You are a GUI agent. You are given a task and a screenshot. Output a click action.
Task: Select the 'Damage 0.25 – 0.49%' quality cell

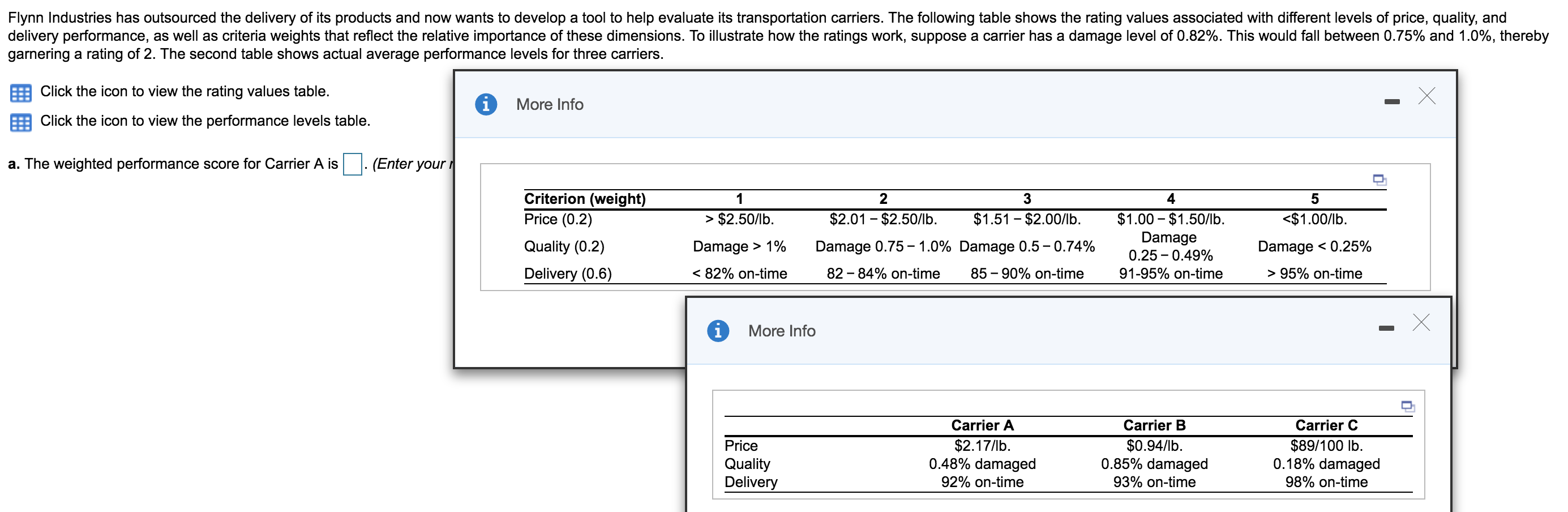1171,246
